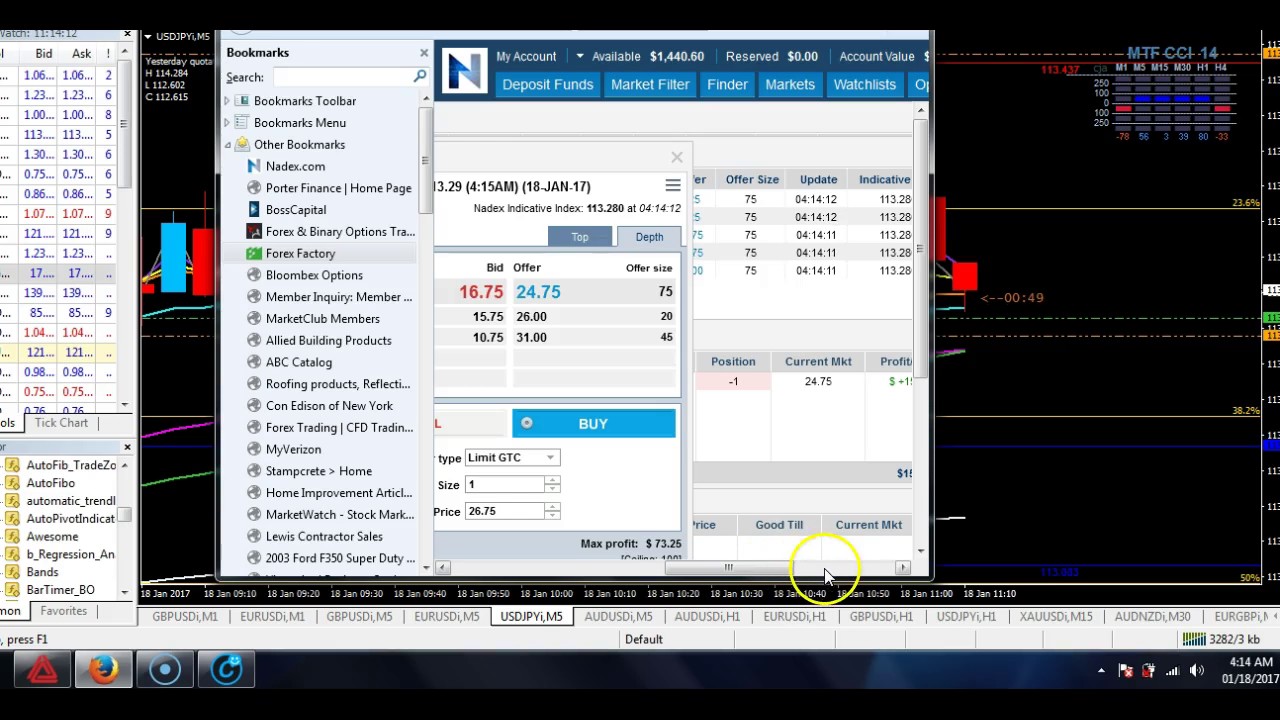Select the Bands indicator in Navigator

[42, 573]
